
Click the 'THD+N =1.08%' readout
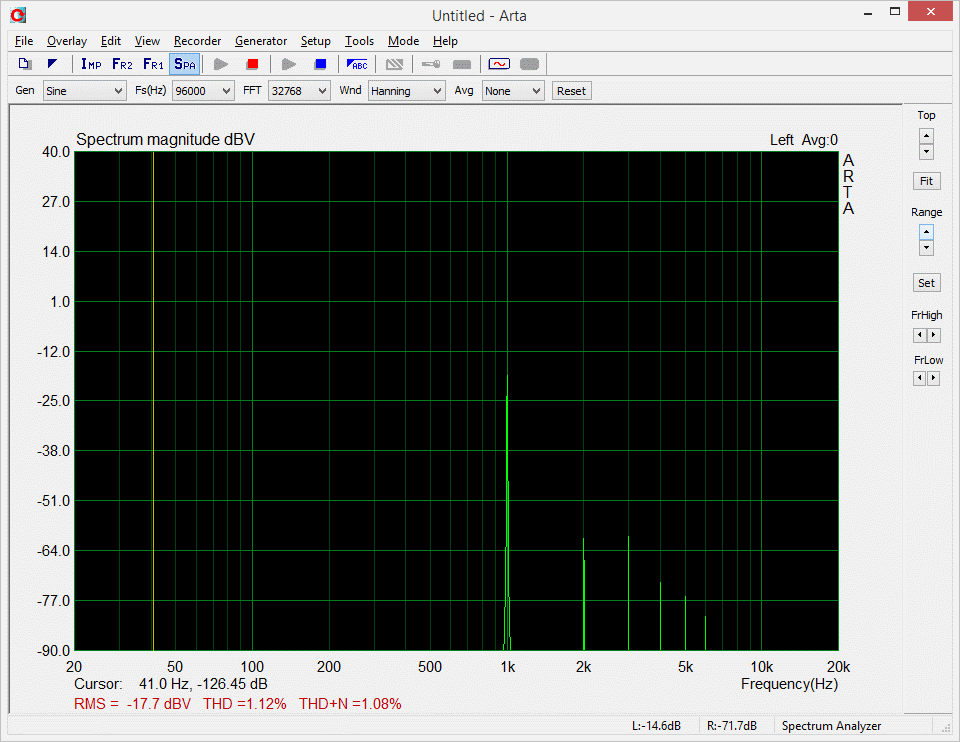click(350, 704)
